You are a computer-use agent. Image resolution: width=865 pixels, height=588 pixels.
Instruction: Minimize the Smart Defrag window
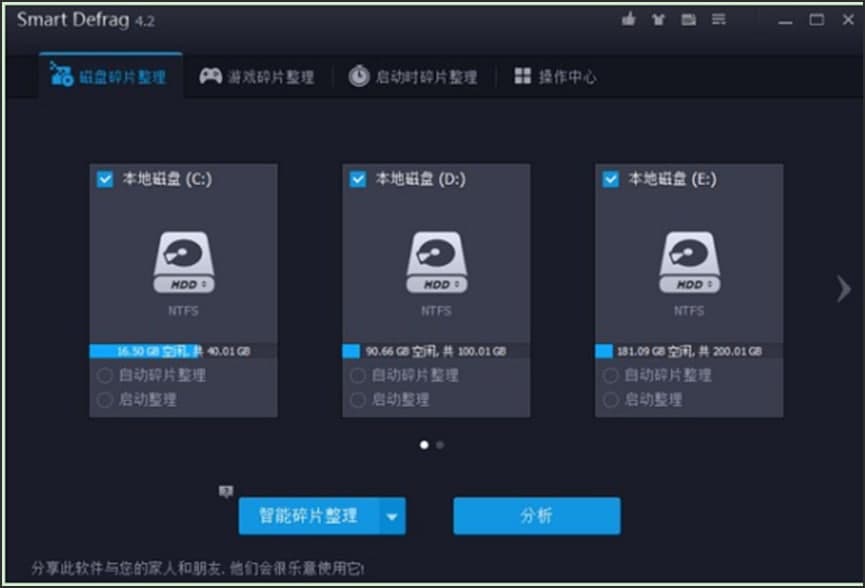(785, 21)
